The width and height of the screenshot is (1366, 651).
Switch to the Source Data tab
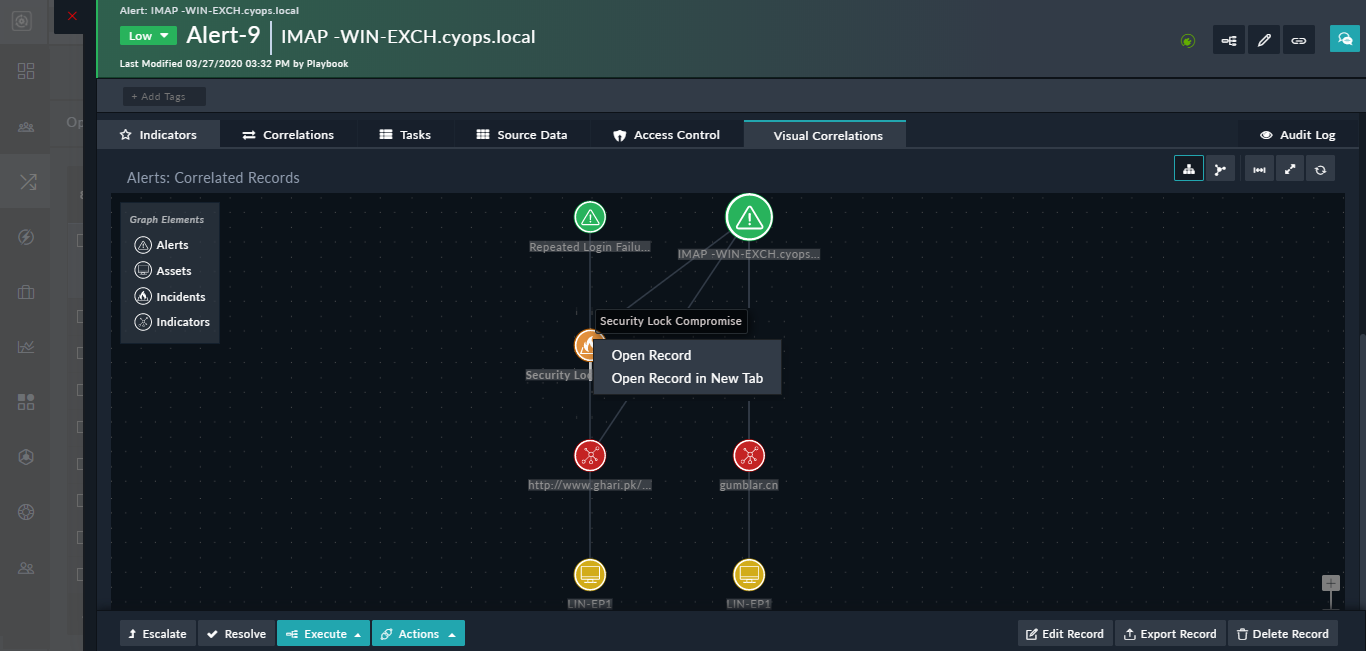point(522,133)
